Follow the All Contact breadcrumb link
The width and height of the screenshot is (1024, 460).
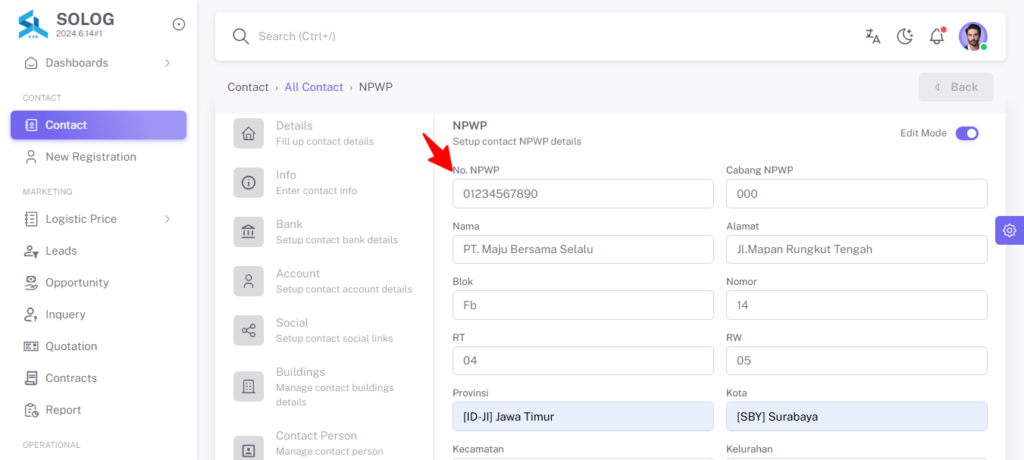[313, 87]
